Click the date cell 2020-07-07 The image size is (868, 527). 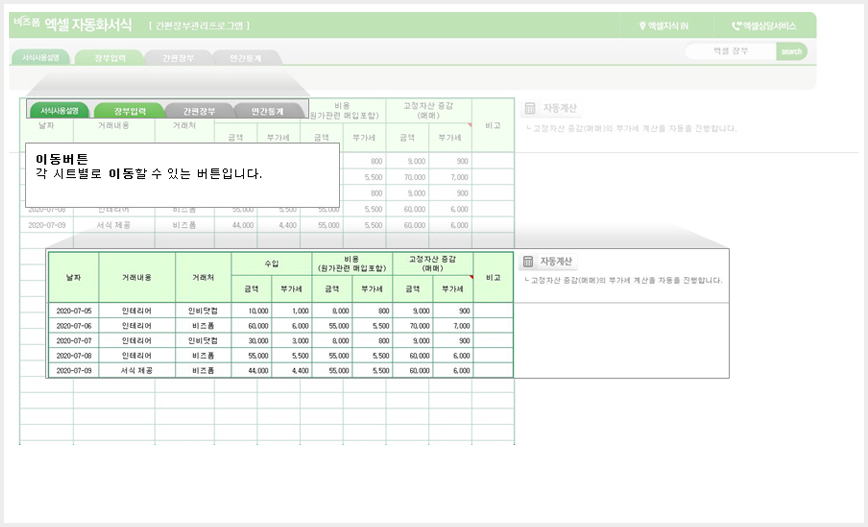[74, 340]
